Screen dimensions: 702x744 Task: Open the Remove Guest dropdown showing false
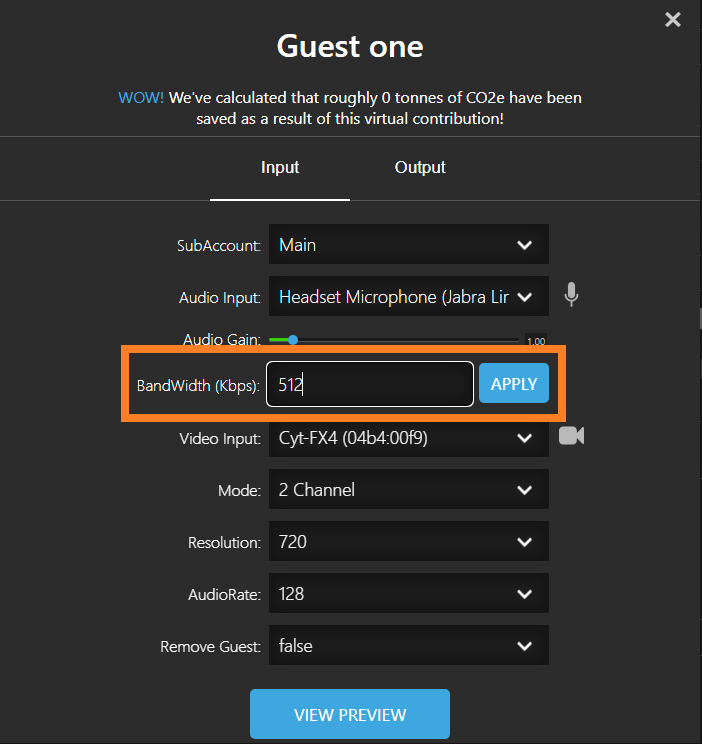[x=409, y=645]
